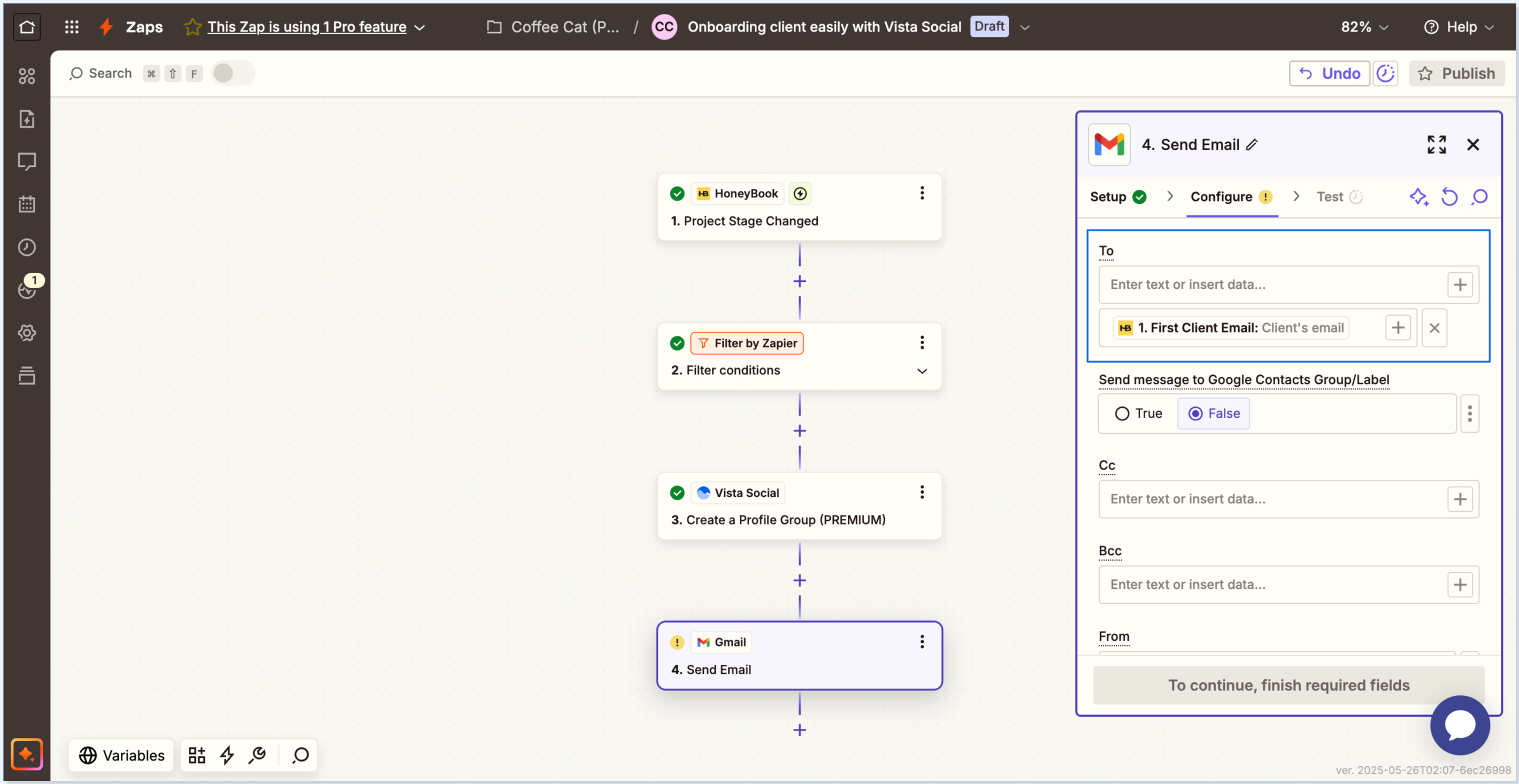Expand the Filter conditions chevron
1519x784 pixels.
(x=922, y=371)
